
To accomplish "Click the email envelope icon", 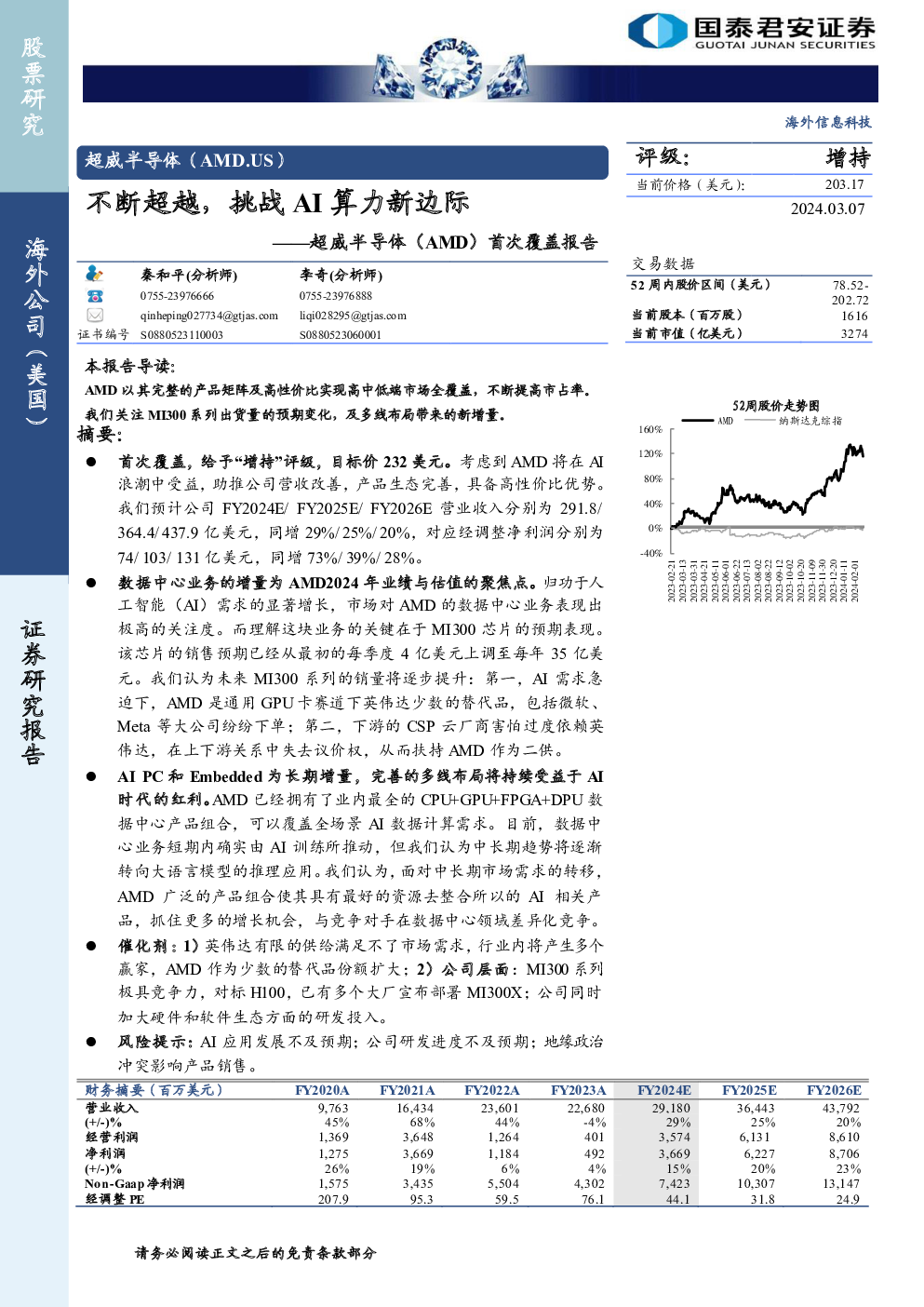I will tap(94, 316).
